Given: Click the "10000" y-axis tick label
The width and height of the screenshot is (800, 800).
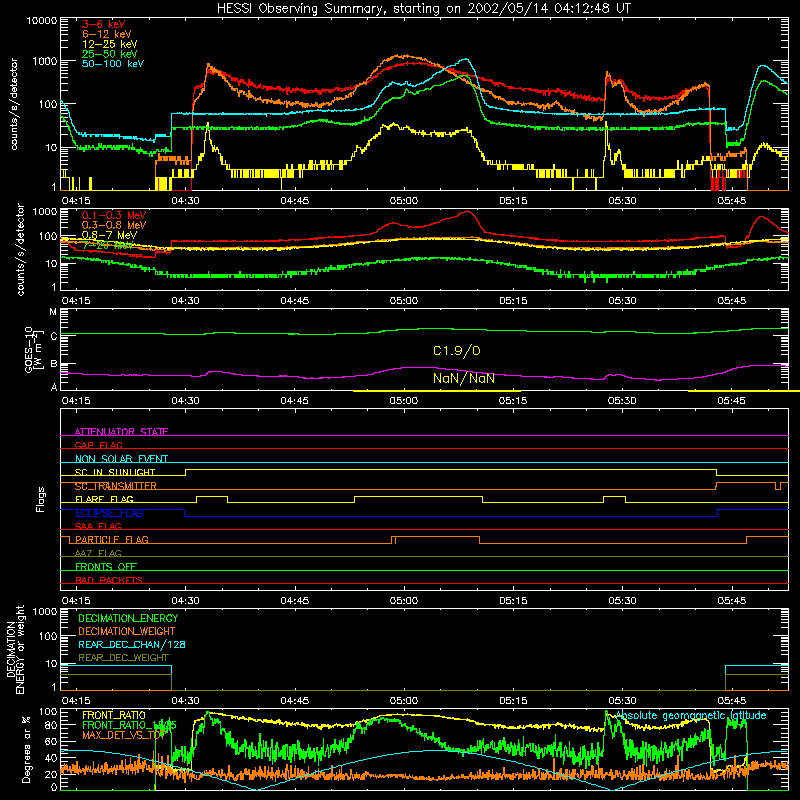Looking at the screenshot, I should 42,21.
